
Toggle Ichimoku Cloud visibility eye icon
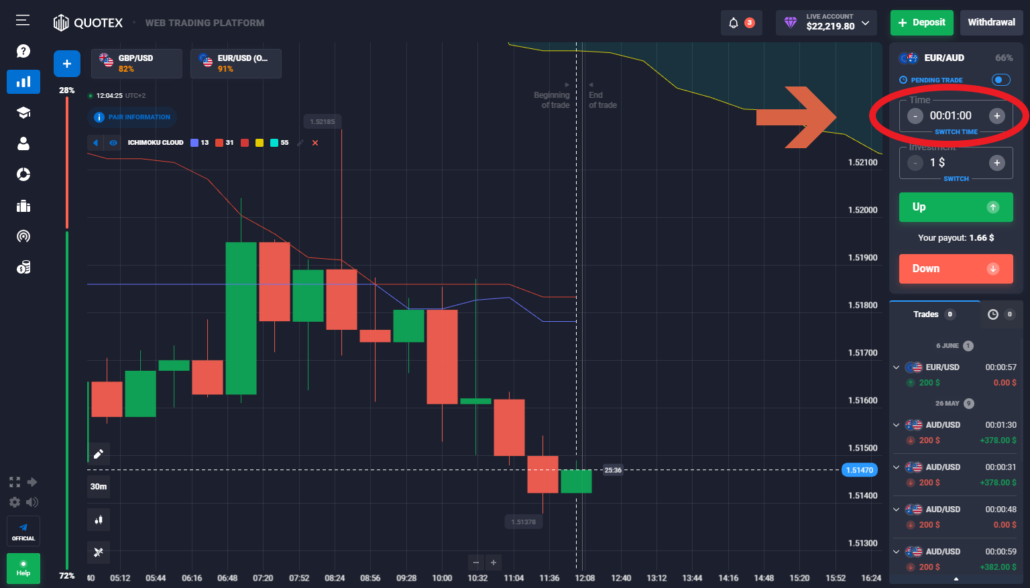tap(113, 143)
